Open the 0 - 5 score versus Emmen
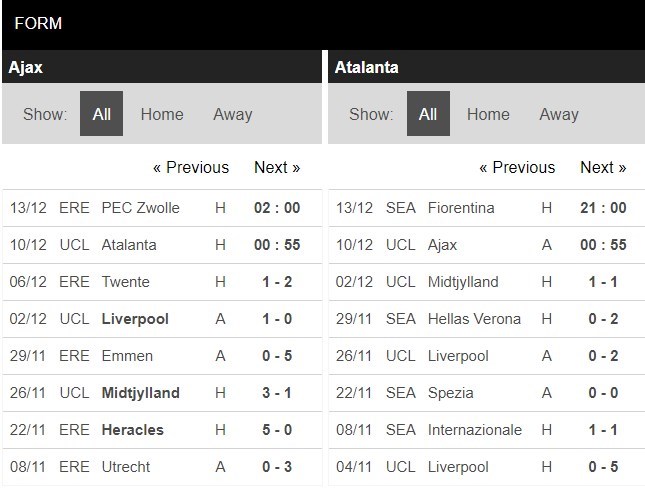This screenshot has height=491, width=645. 277,356
